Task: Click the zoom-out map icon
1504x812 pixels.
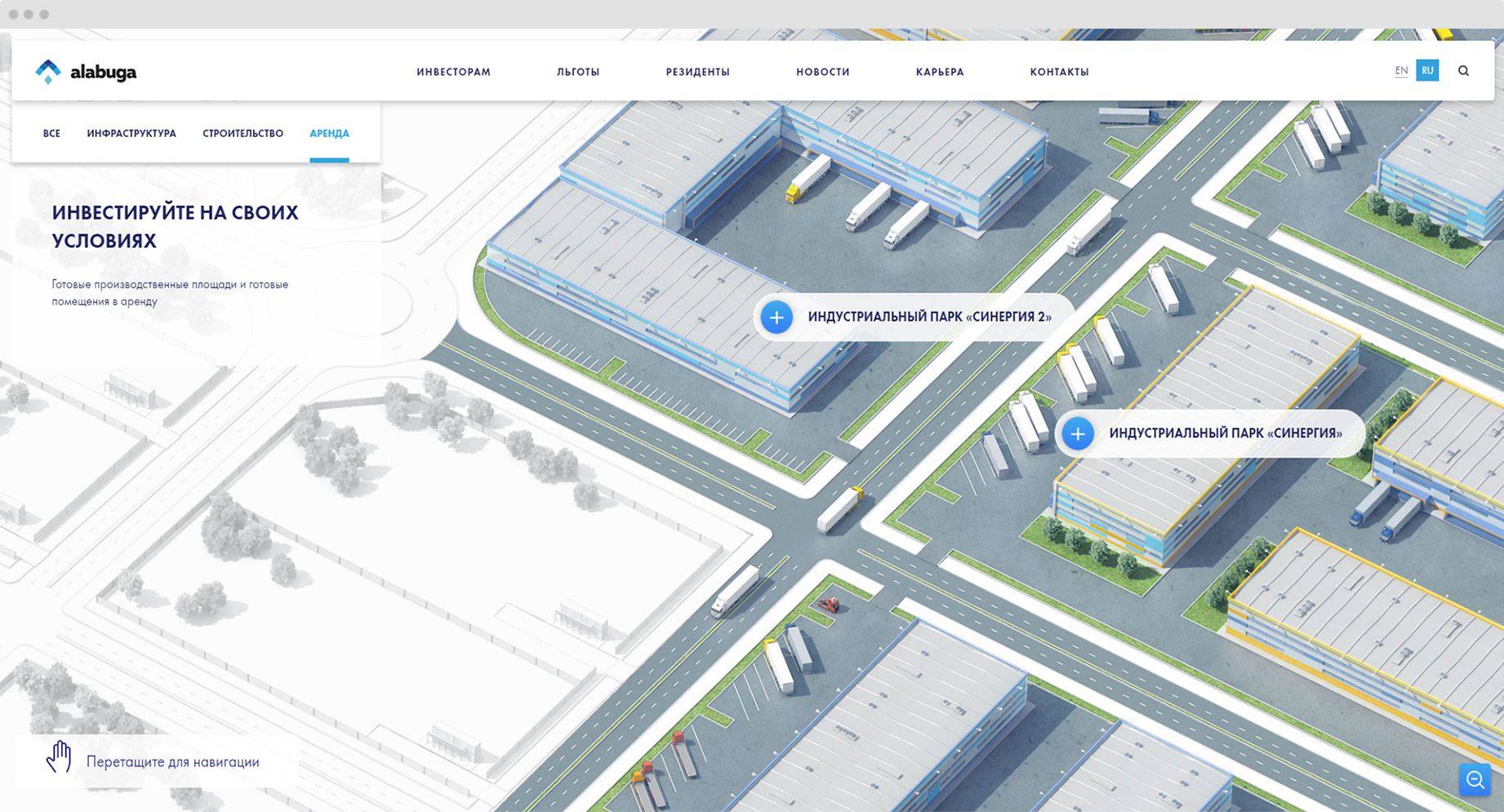Action: click(x=1475, y=780)
